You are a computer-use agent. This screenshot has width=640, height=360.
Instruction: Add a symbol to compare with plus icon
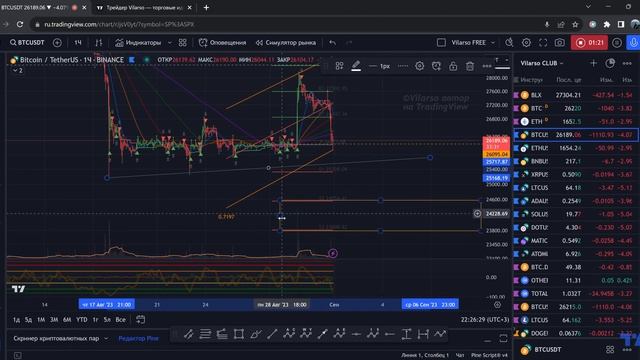tap(57, 42)
